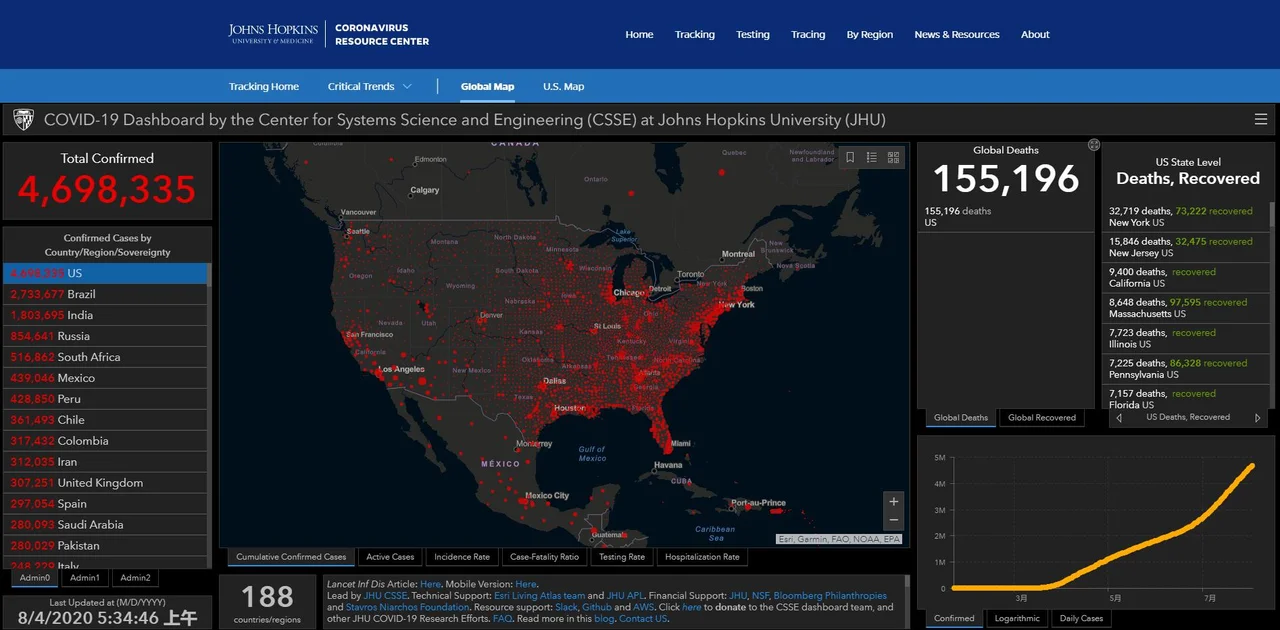Image resolution: width=1280 pixels, height=630 pixels.
Task: Expand the Critical Trends dropdown
Action: coord(370,86)
